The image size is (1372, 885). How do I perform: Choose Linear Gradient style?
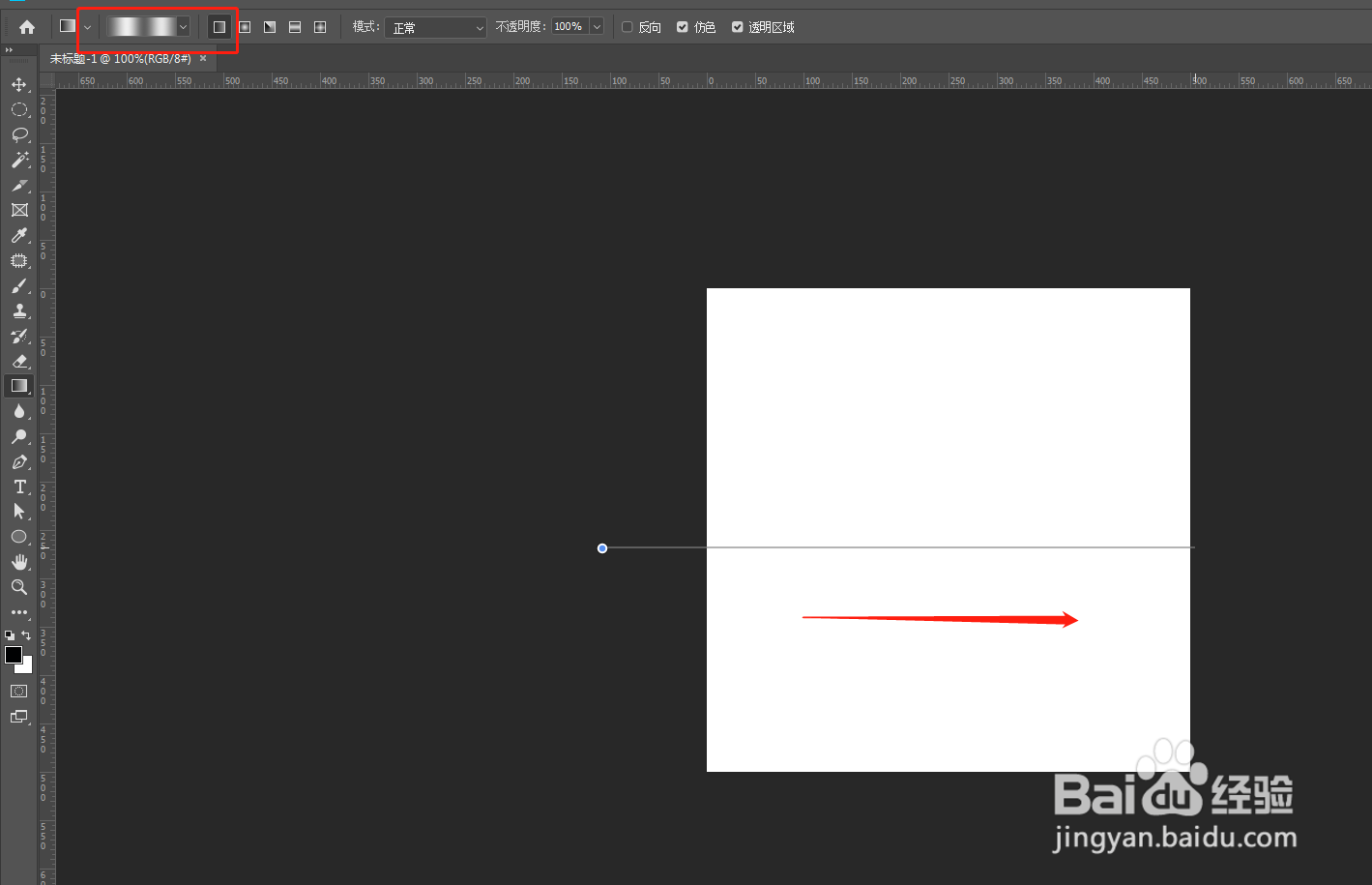click(219, 27)
